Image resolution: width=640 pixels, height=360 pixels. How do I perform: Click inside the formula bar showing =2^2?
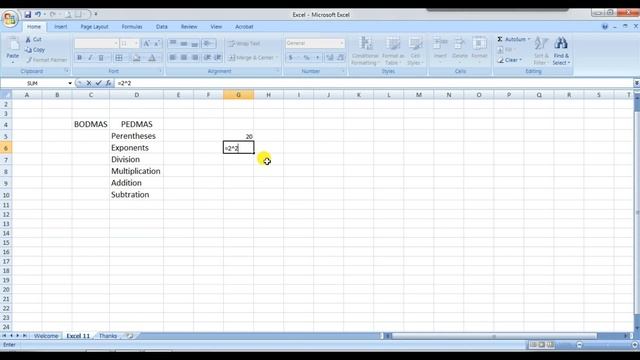[x=373, y=83]
